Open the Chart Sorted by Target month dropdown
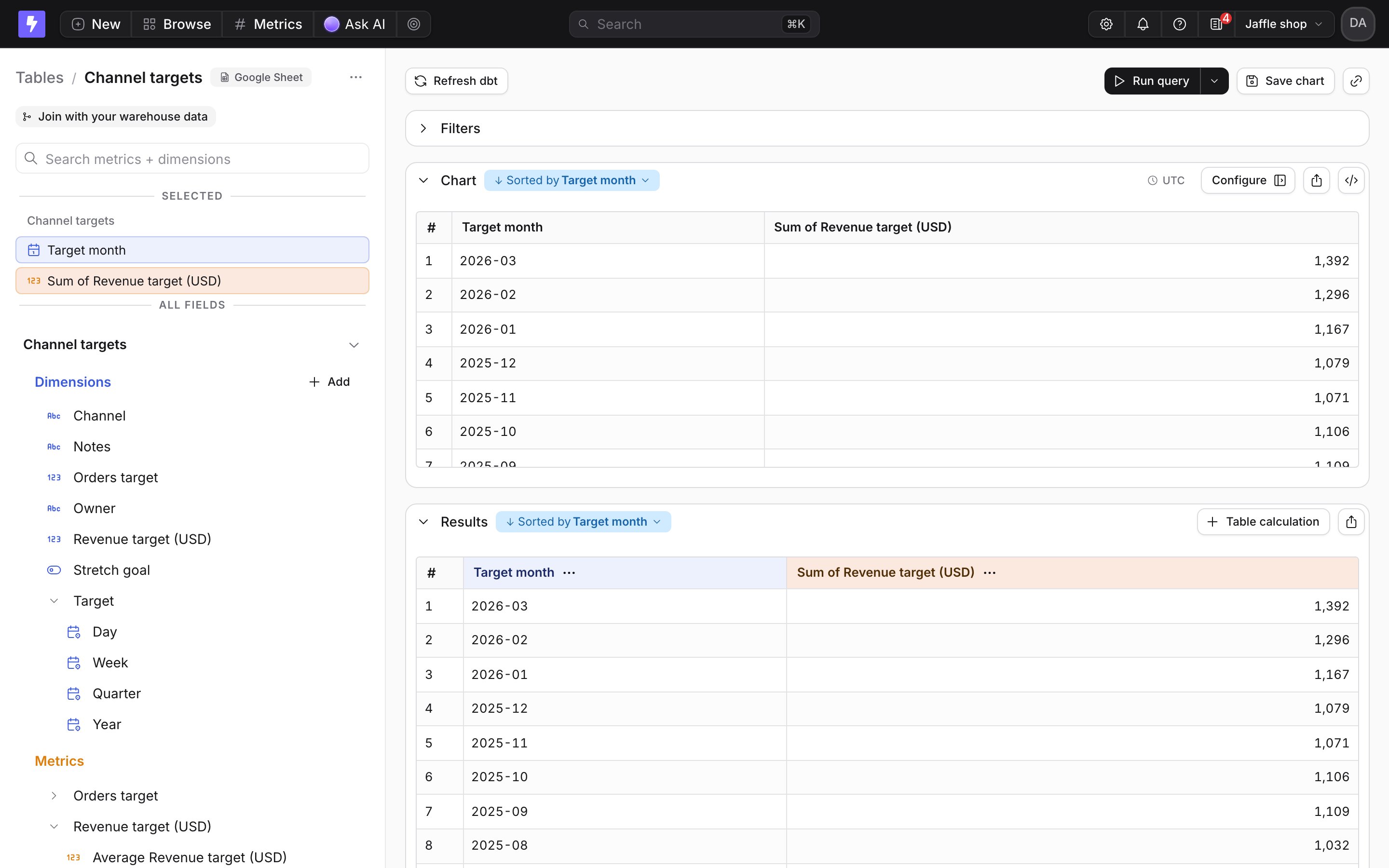This screenshot has width=1389, height=868. coord(572,180)
